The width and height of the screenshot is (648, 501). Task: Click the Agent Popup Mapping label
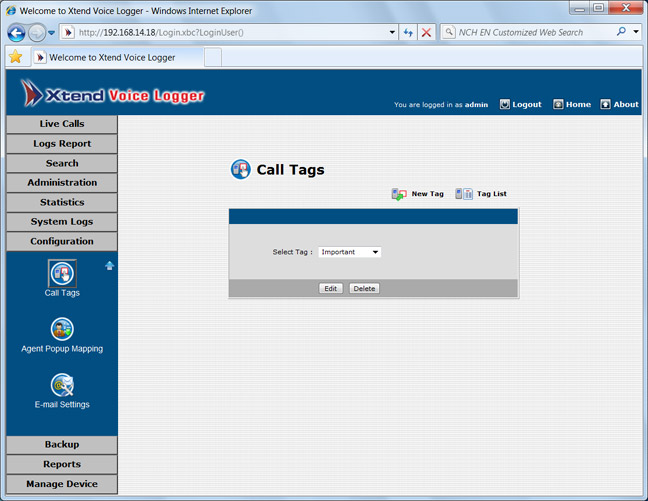[x=62, y=349]
